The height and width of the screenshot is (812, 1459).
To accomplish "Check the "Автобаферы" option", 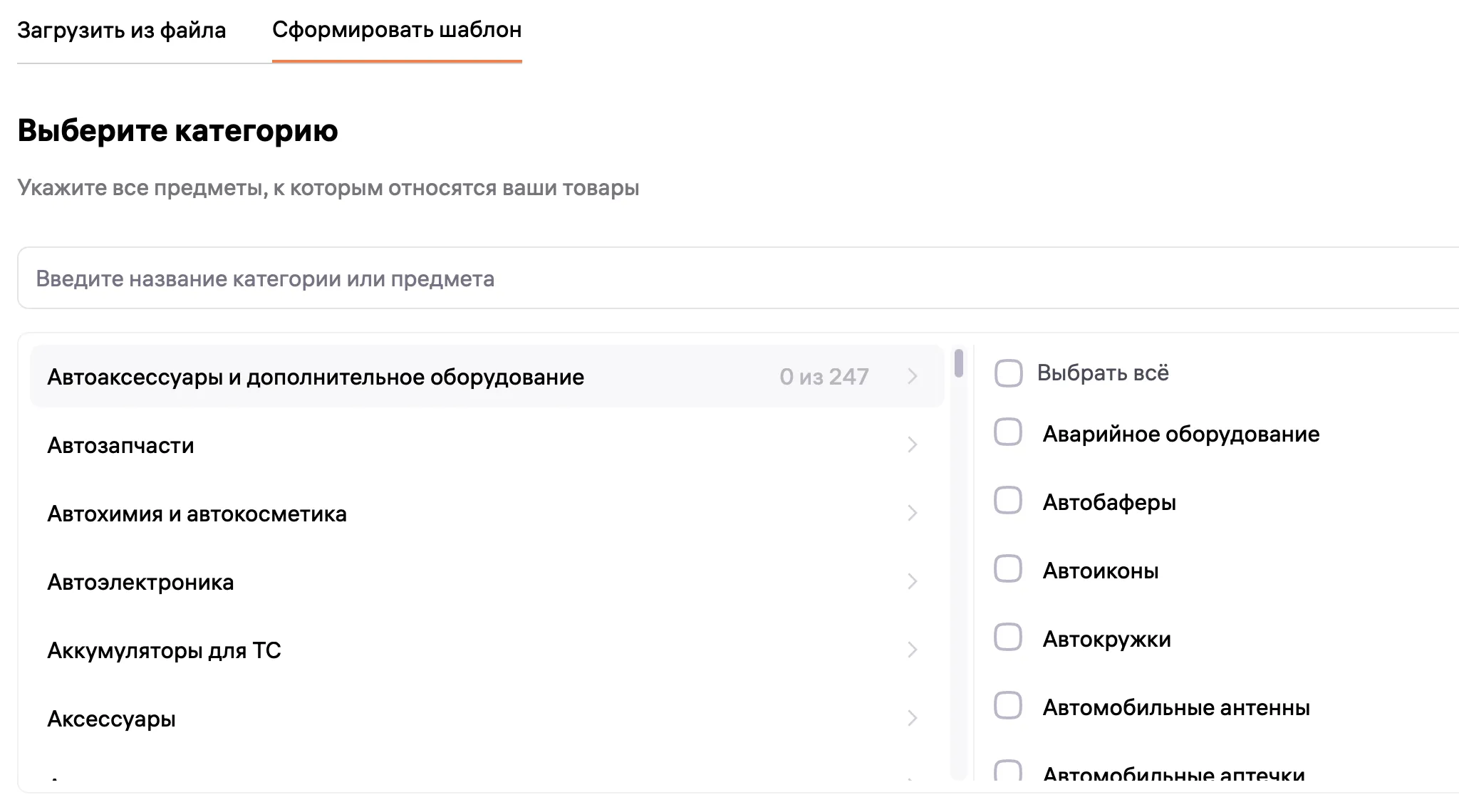I will pyautogui.click(x=1007, y=501).
